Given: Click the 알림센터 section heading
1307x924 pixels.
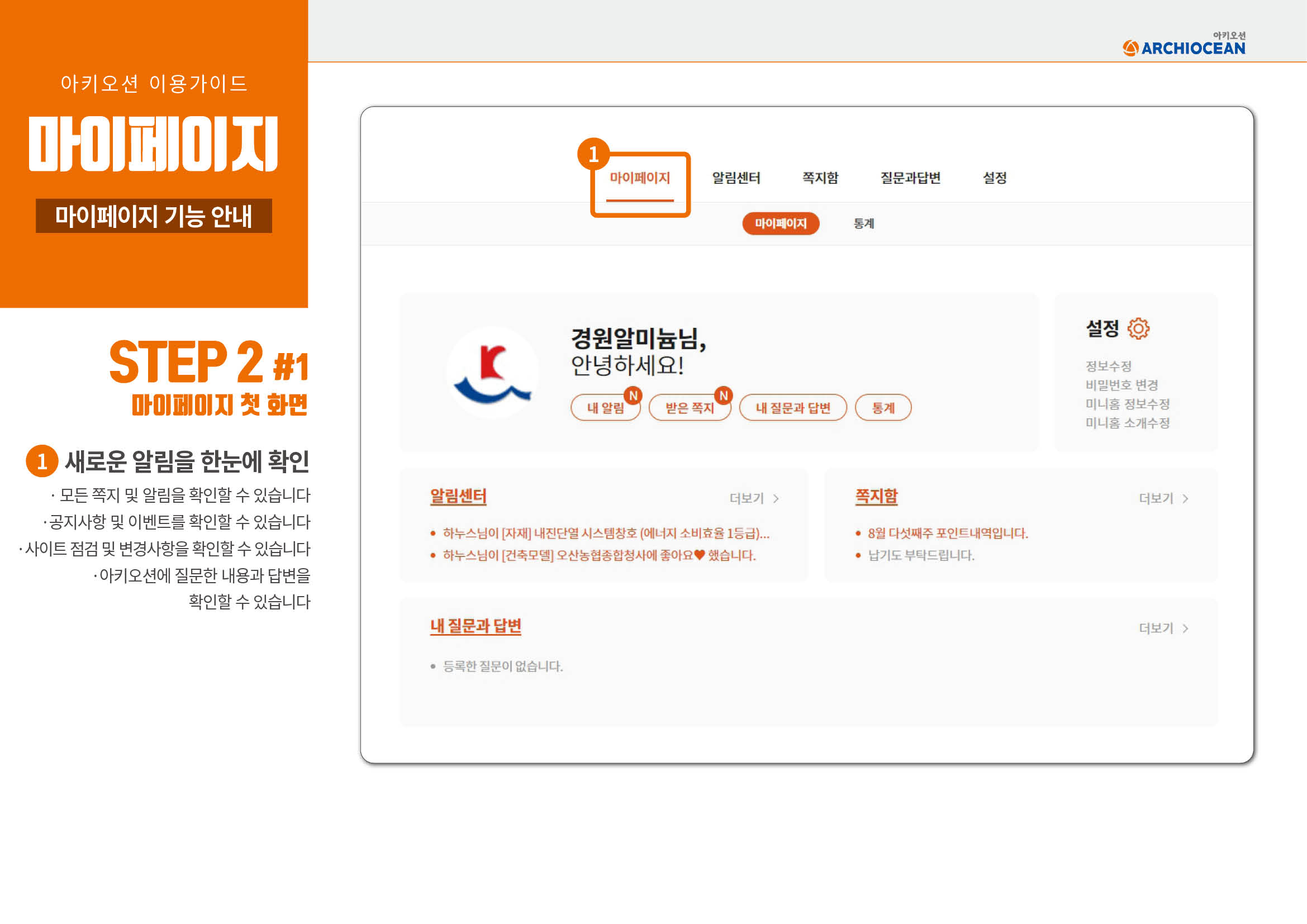Looking at the screenshot, I should (x=458, y=496).
